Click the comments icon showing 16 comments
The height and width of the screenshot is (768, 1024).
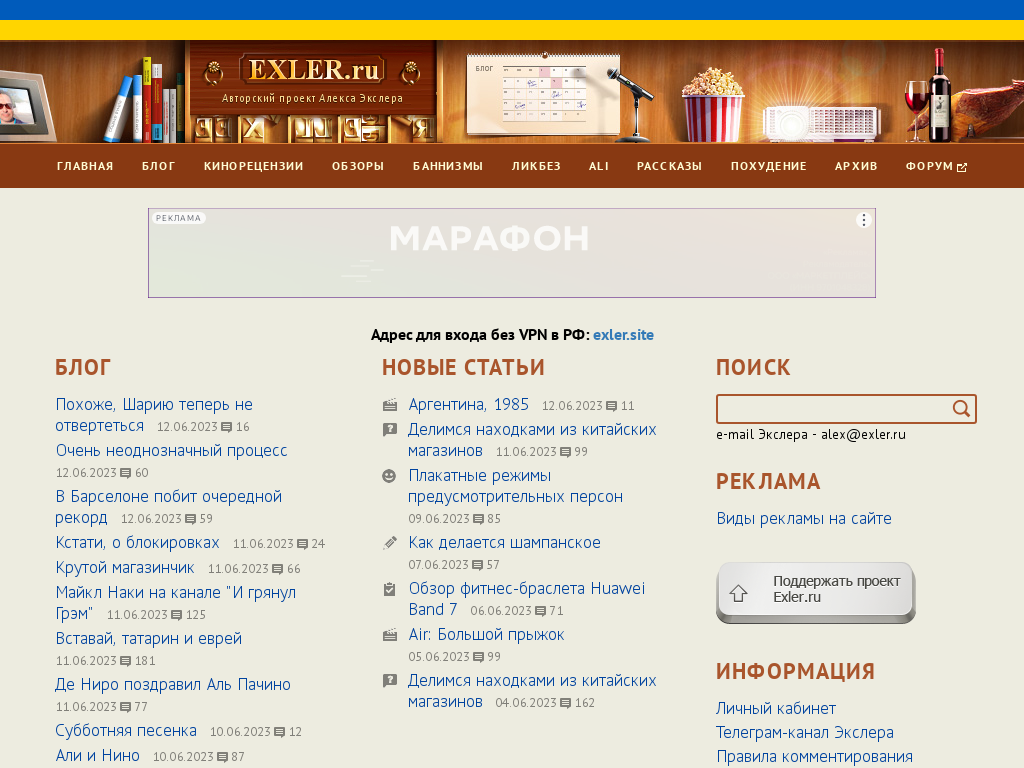coord(227,427)
